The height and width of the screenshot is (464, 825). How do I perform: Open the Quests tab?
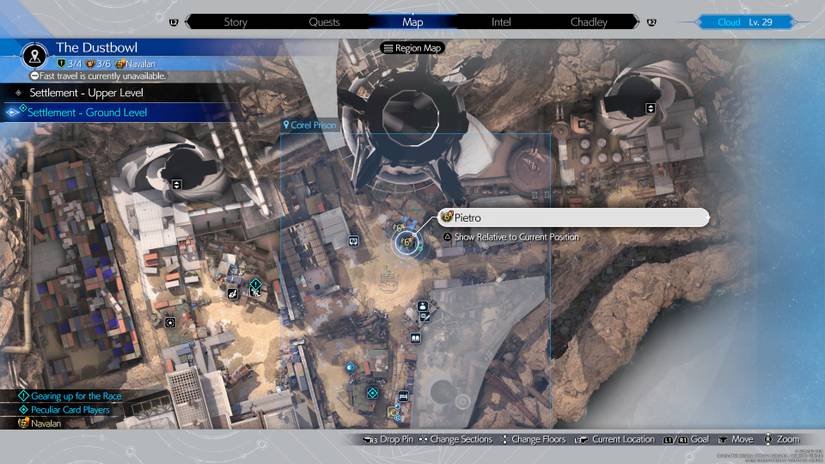[x=324, y=22]
